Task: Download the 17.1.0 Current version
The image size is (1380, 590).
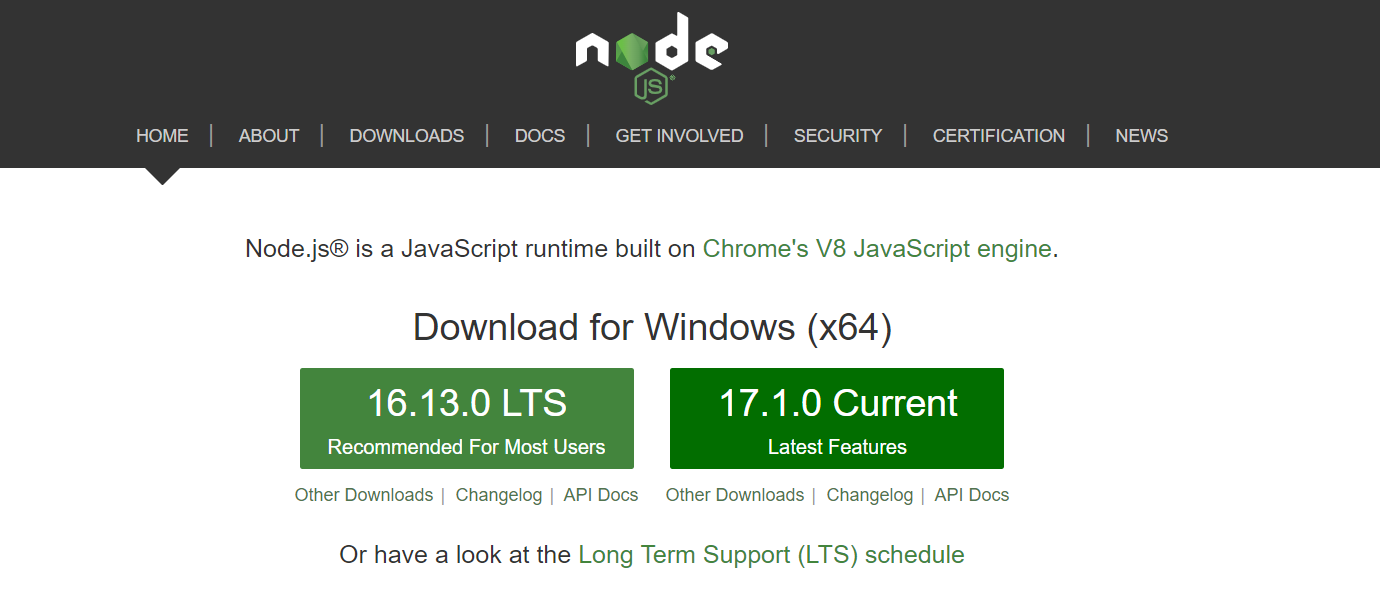Action: tap(837, 418)
